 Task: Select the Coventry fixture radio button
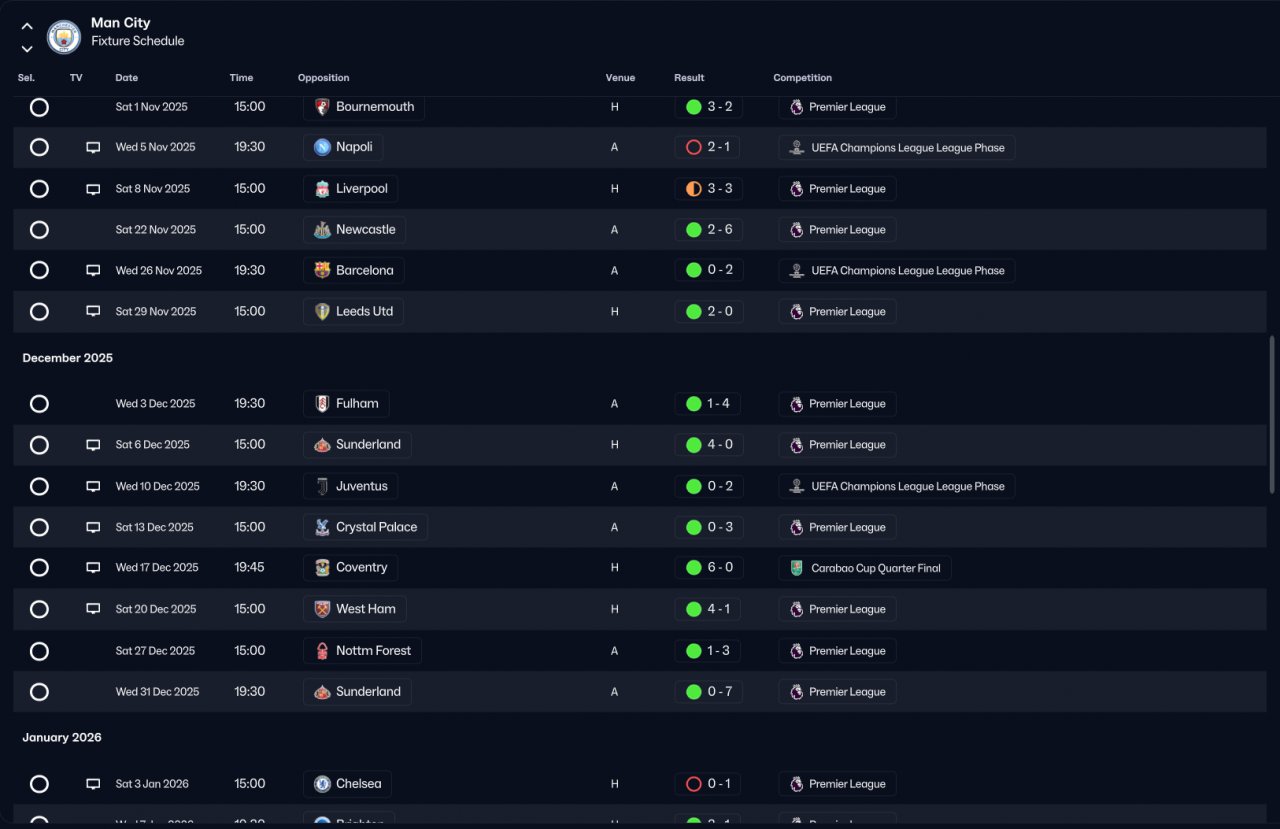[x=39, y=568]
